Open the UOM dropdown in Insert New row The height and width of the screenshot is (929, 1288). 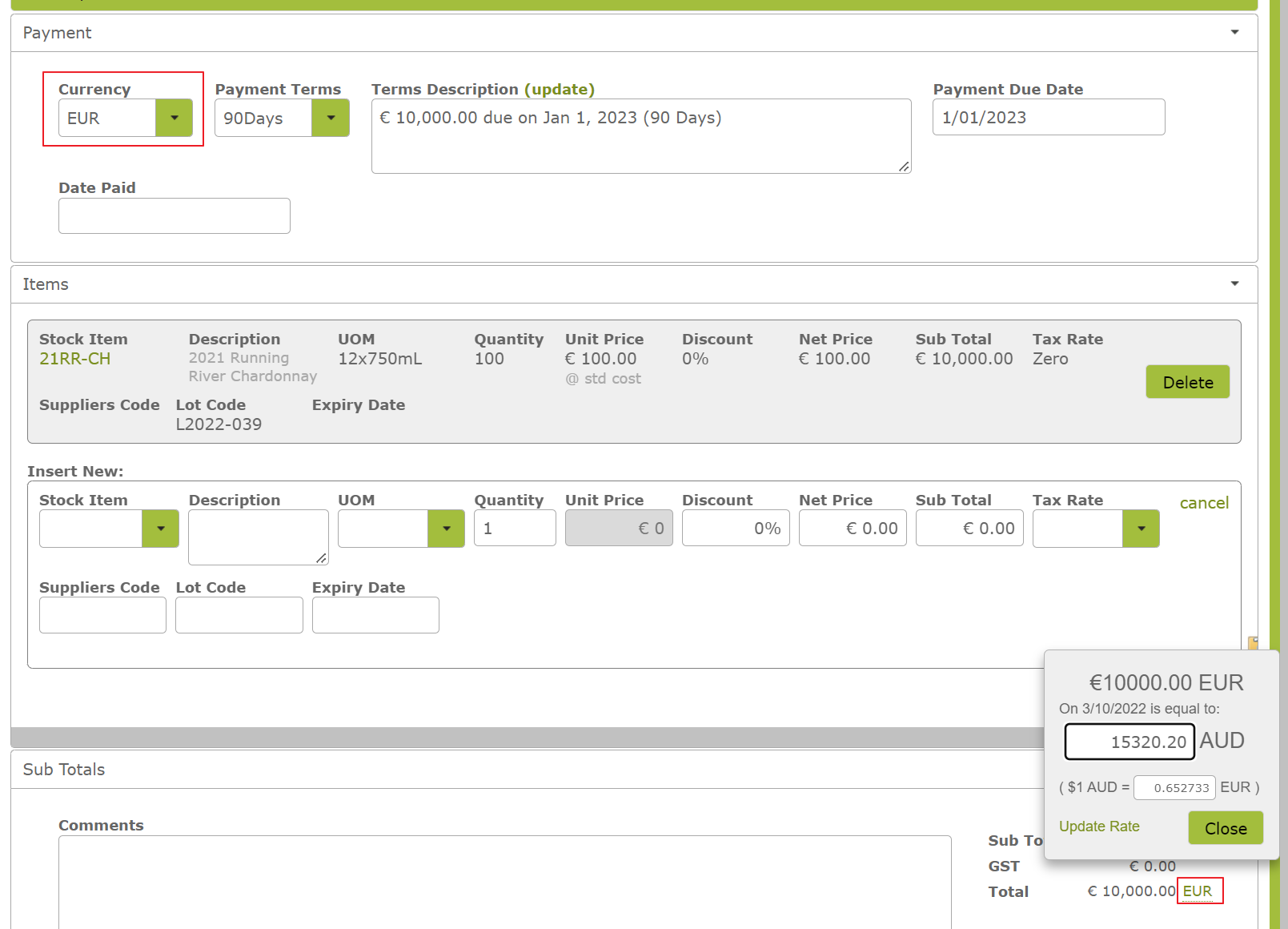(x=446, y=528)
